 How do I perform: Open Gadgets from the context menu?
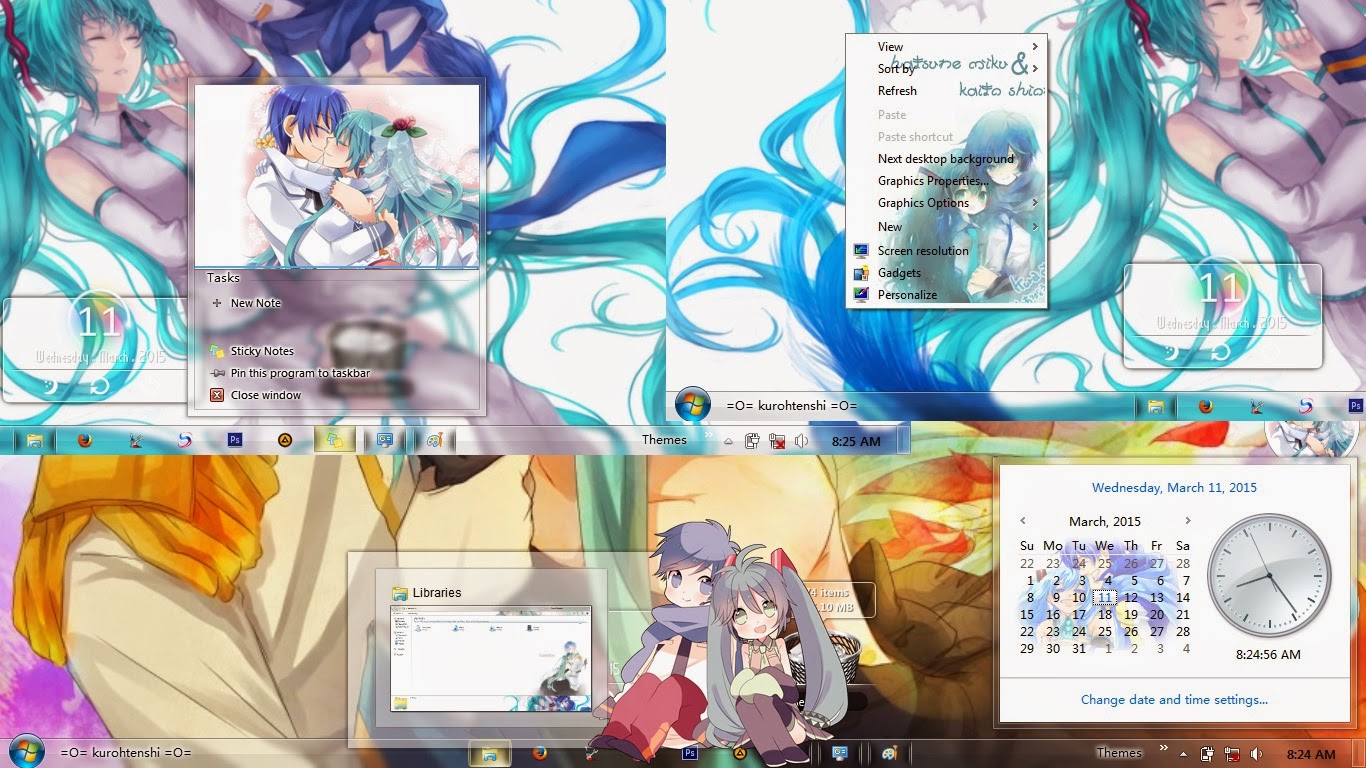click(946, 273)
